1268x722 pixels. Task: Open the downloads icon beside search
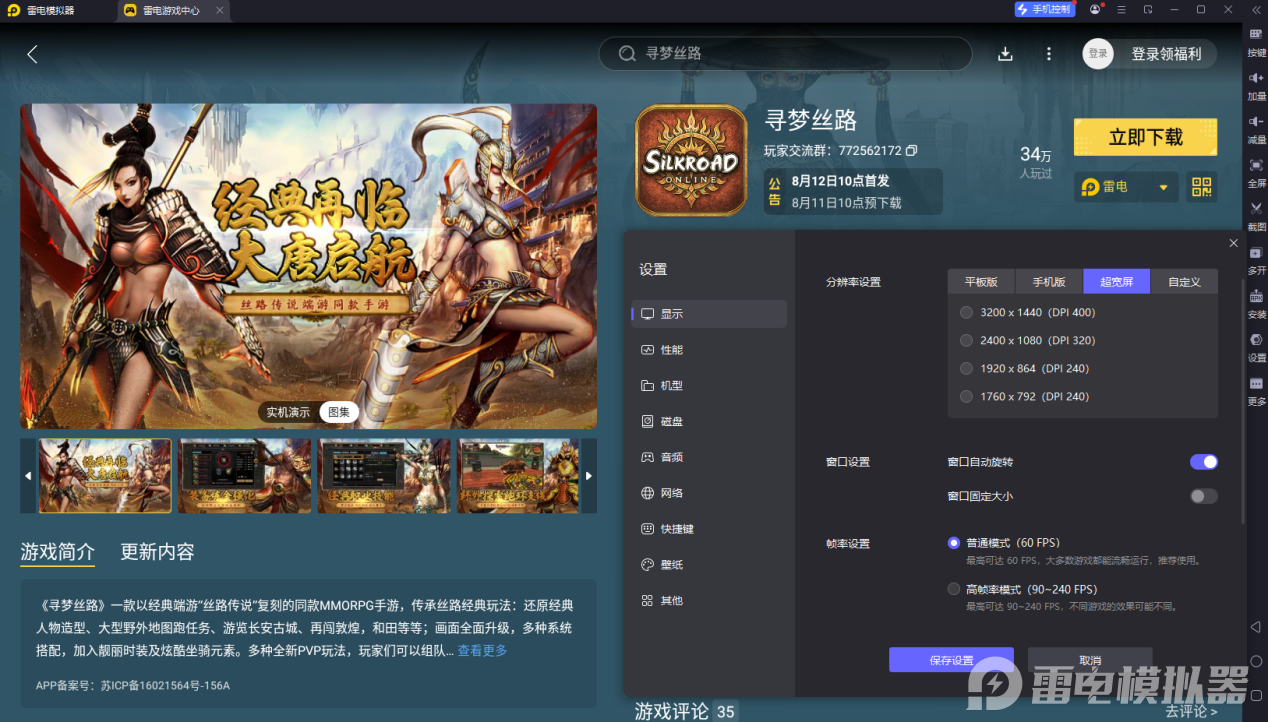coord(1005,54)
